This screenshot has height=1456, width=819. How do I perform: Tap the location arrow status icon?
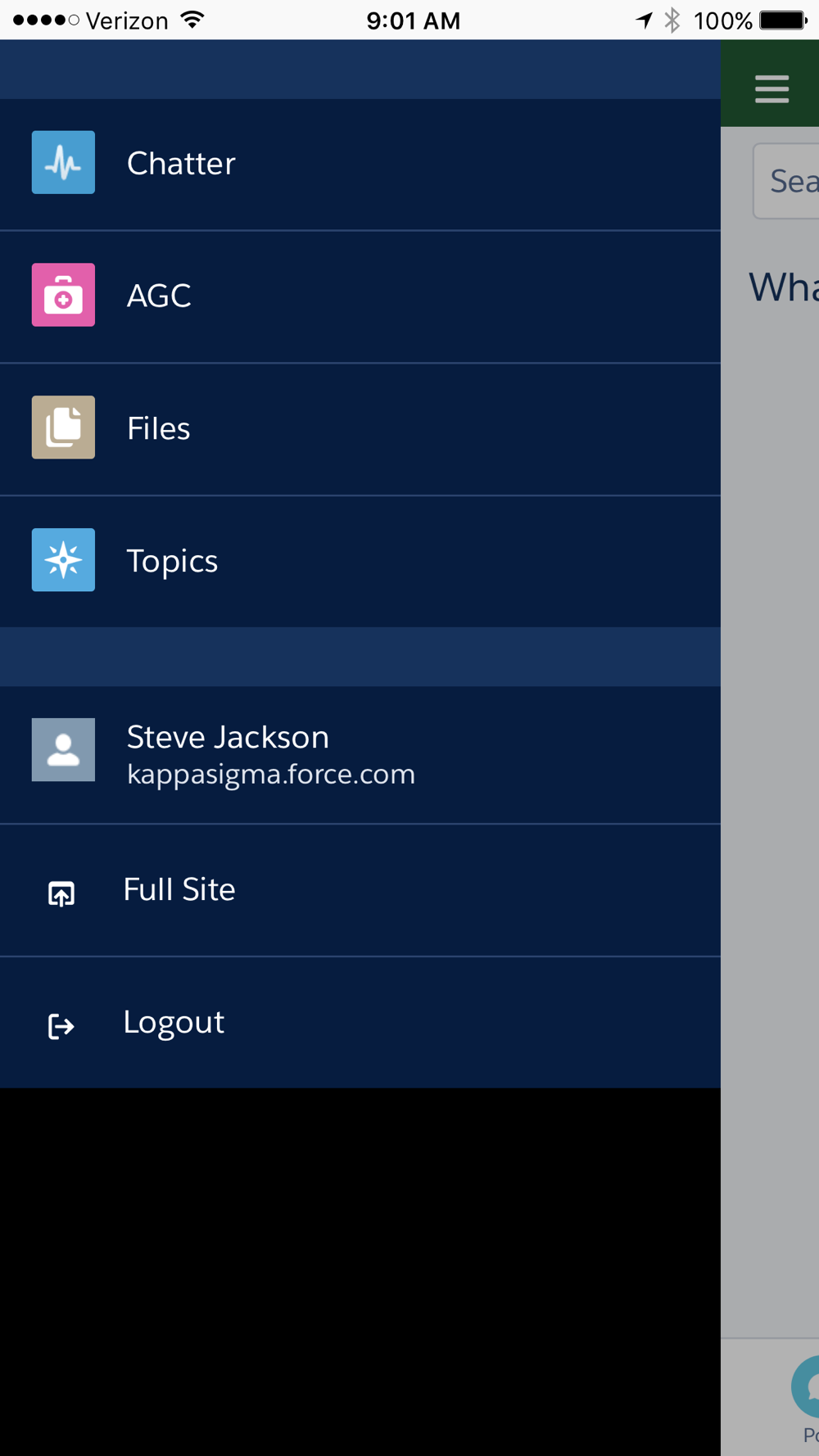[645, 20]
